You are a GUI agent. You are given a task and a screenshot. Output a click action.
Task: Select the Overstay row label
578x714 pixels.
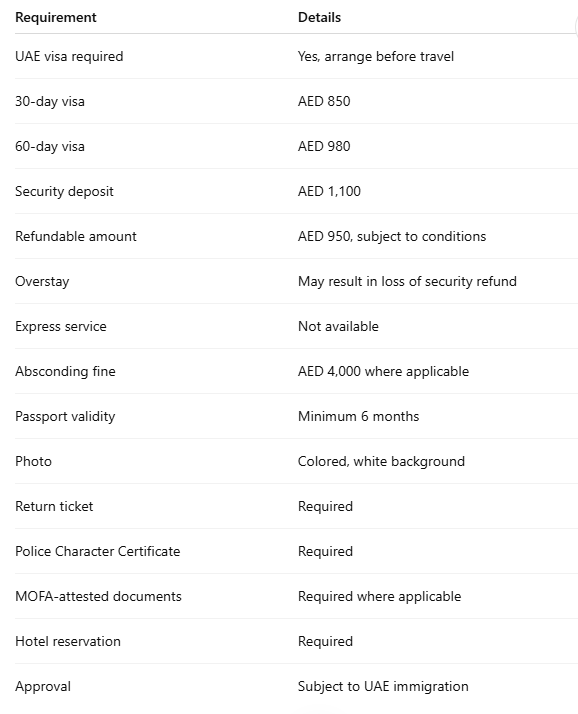pyautogui.click(x=42, y=281)
